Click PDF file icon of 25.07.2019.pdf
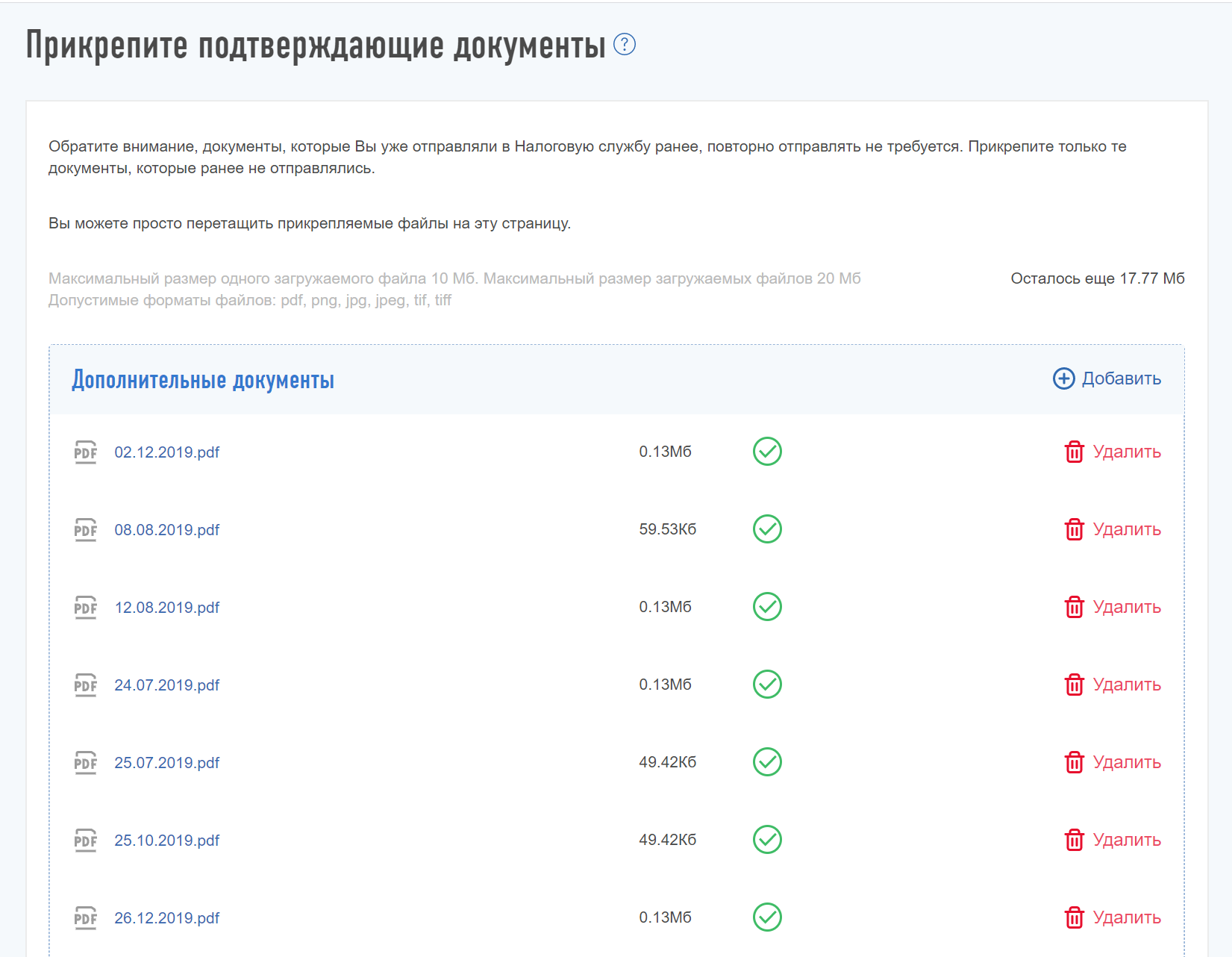The height and width of the screenshot is (957, 1232). 86,763
